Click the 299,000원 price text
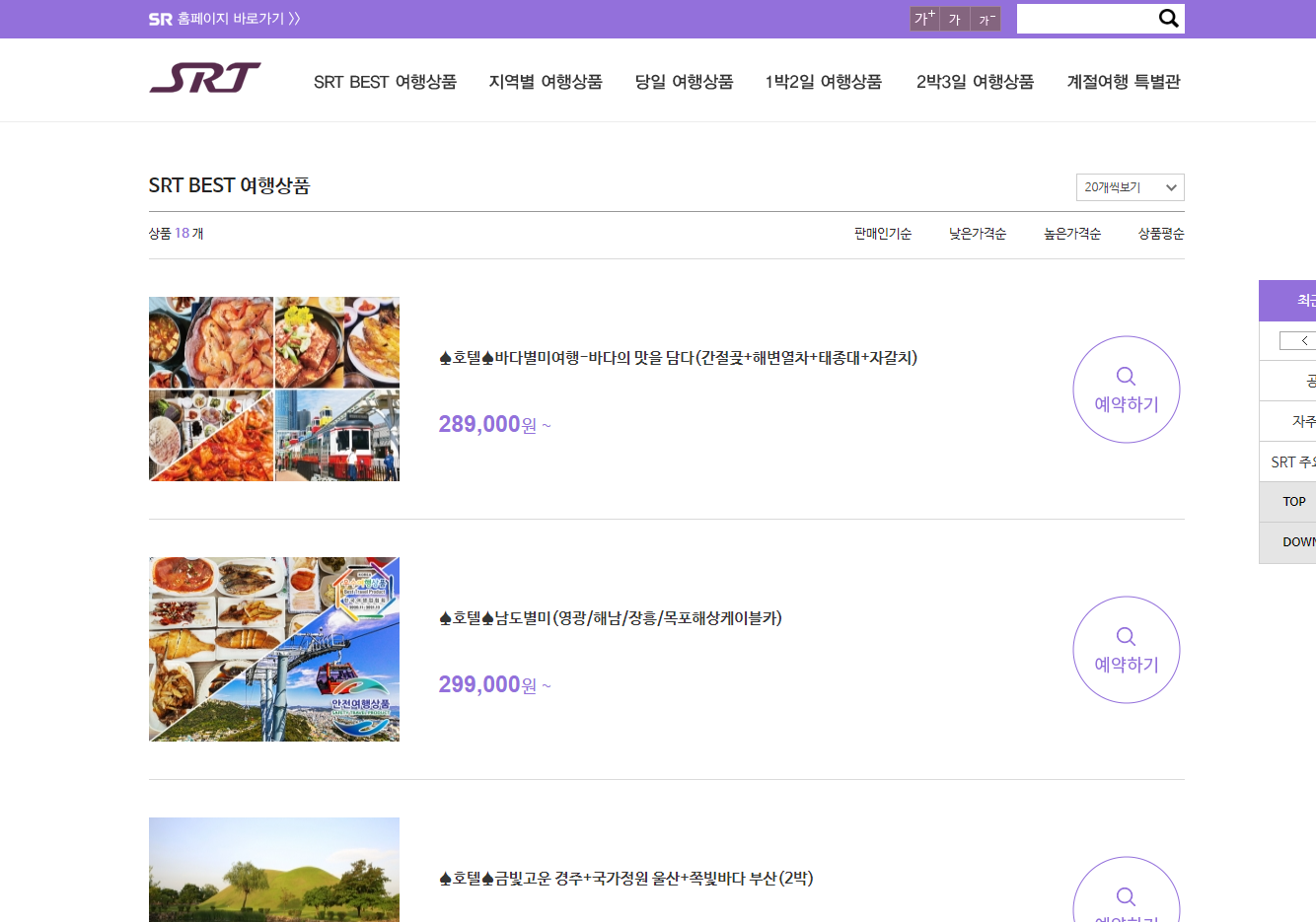1316x922 pixels. click(x=494, y=684)
